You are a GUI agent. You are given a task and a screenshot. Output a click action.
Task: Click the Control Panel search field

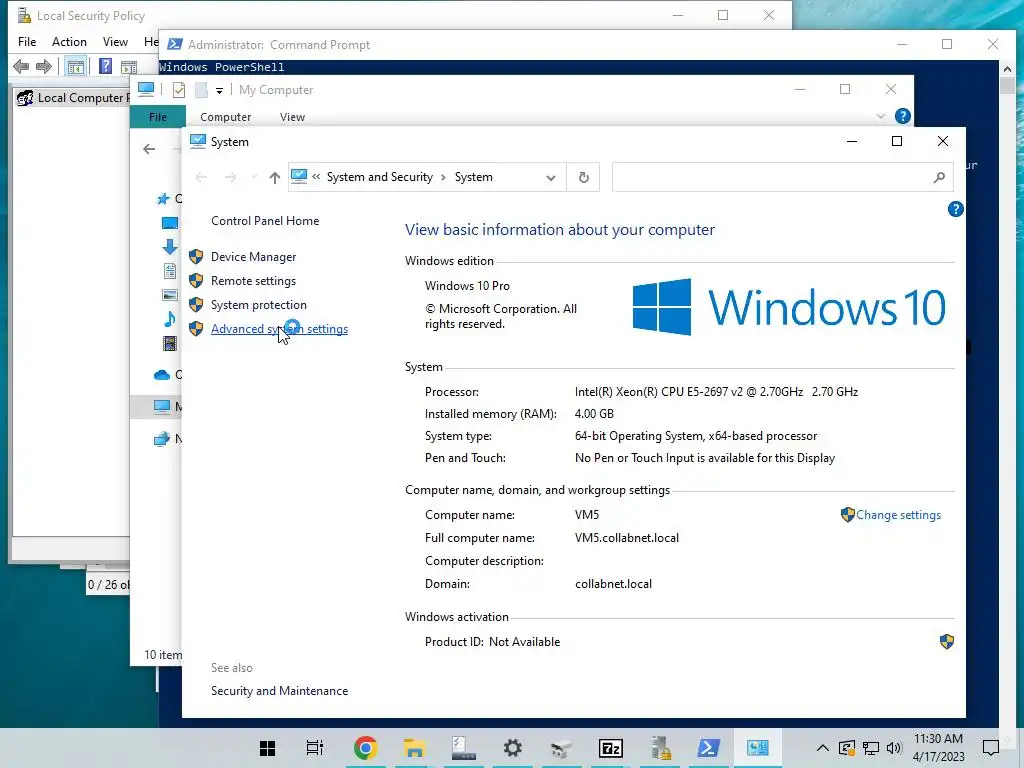pos(782,177)
